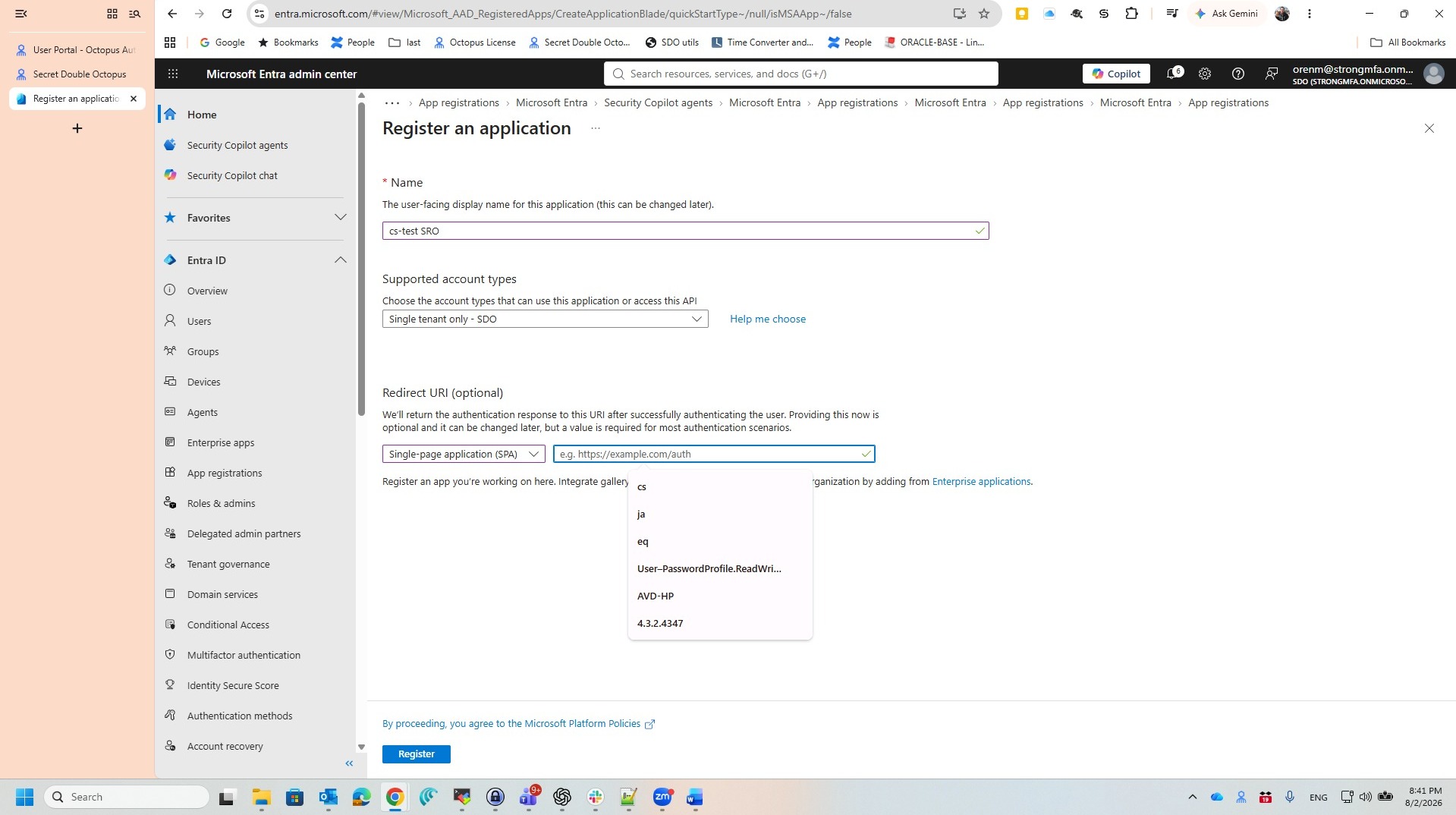Open Overview under Entra ID
The image size is (1456, 815).
207,291
